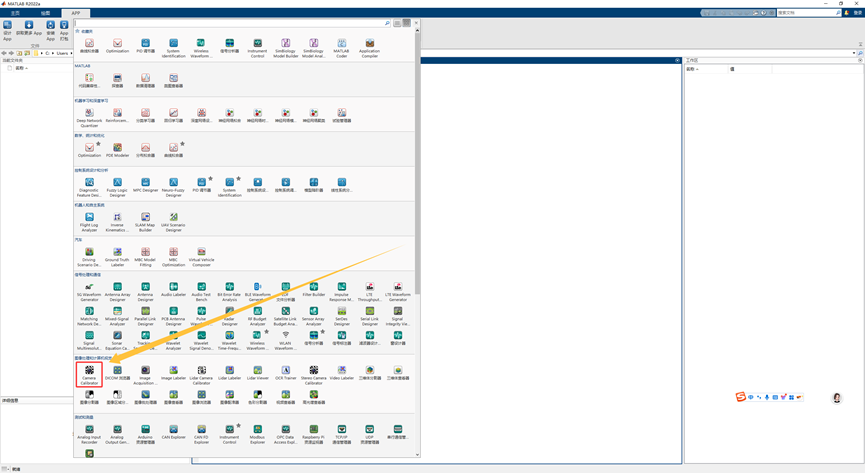Open the Sensor Array Analyzer app
The width and height of the screenshot is (865, 473).
click(x=313, y=315)
